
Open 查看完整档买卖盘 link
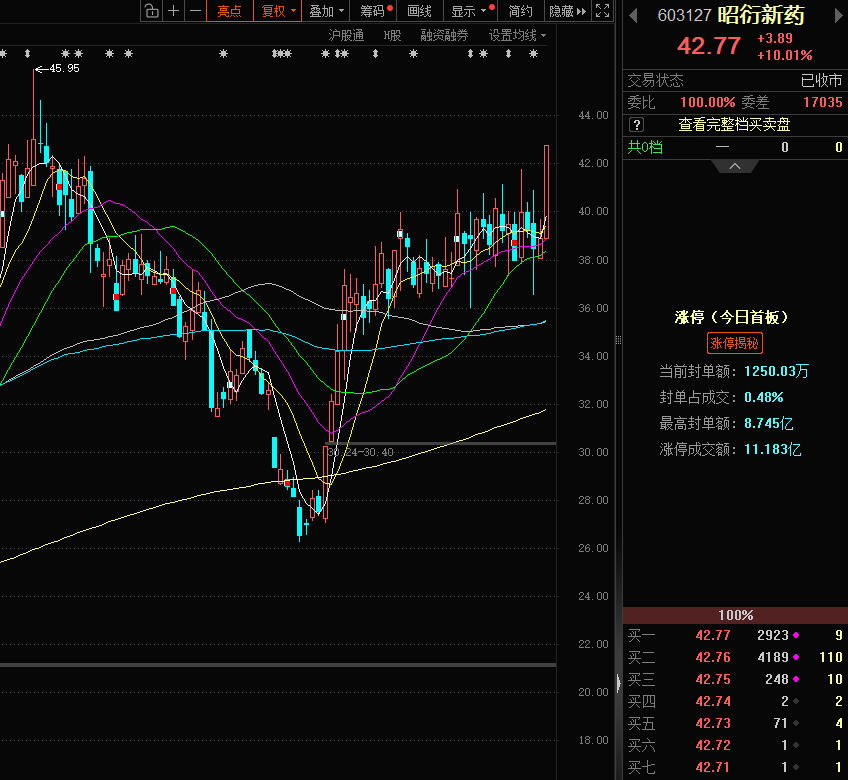click(x=734, y=125)
